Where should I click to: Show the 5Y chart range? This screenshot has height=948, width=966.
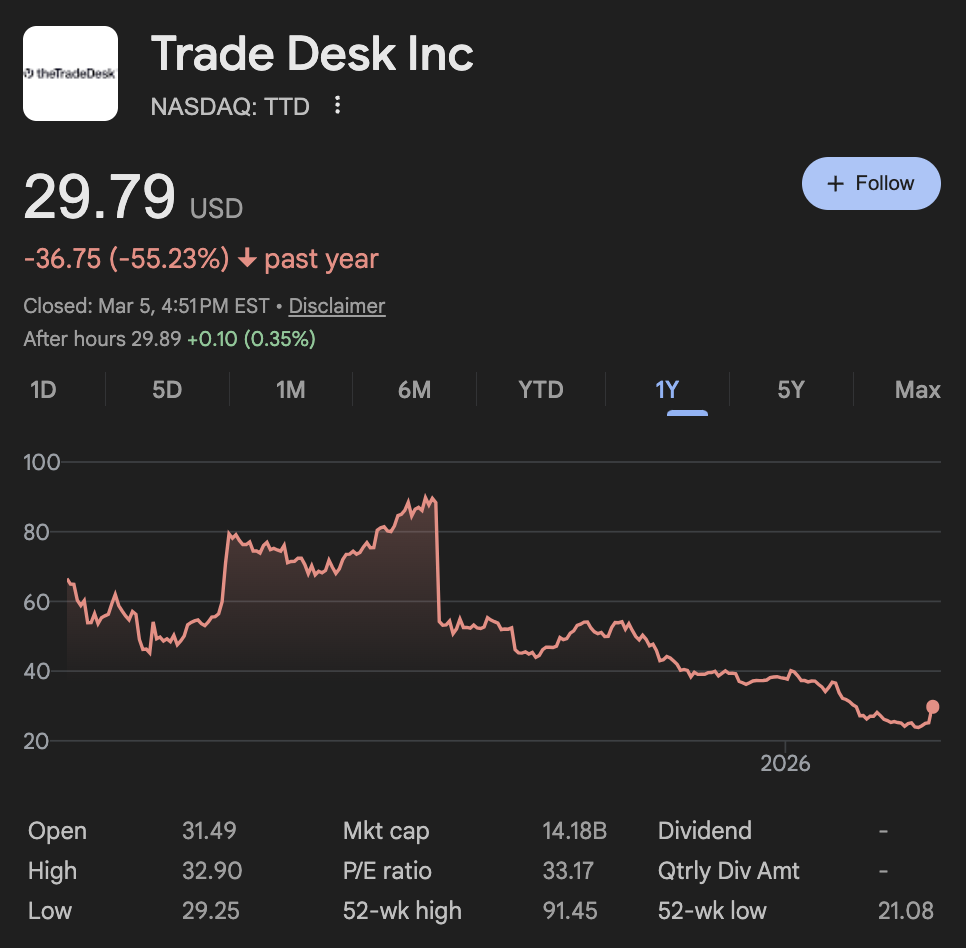791,389
